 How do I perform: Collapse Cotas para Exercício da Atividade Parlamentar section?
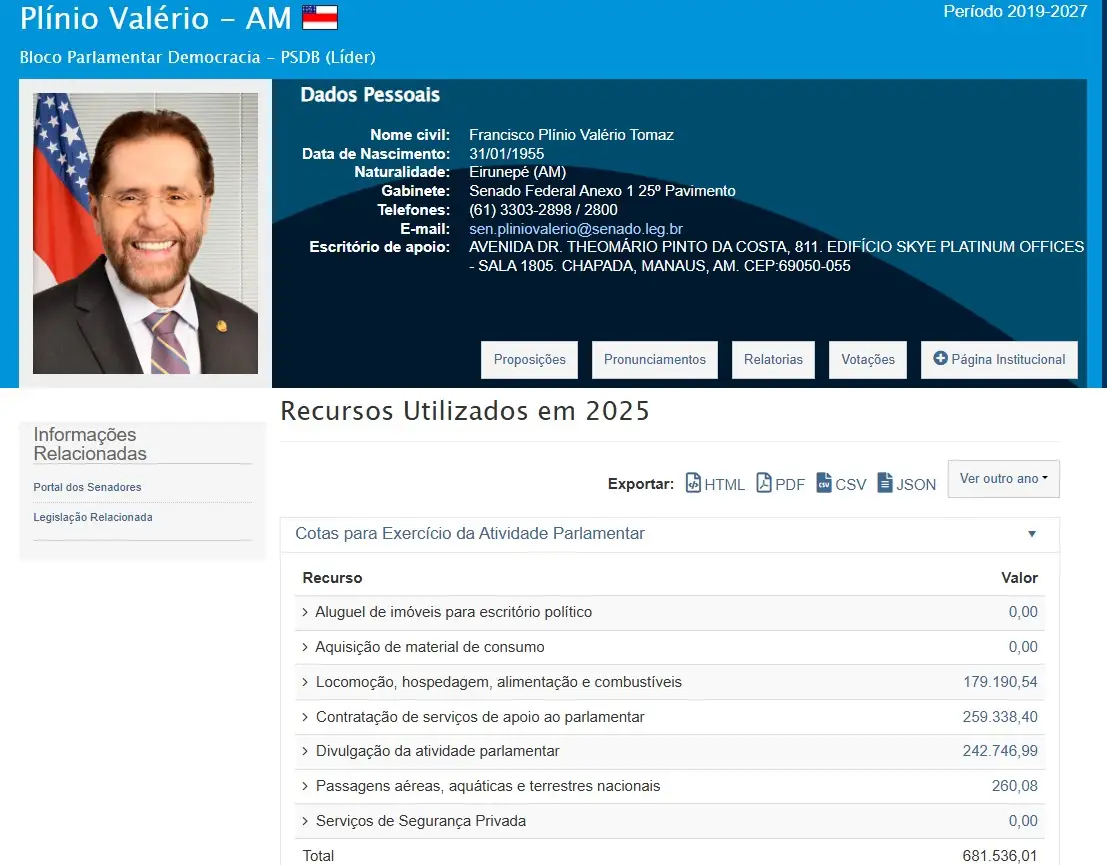(x=1031, y=534)
